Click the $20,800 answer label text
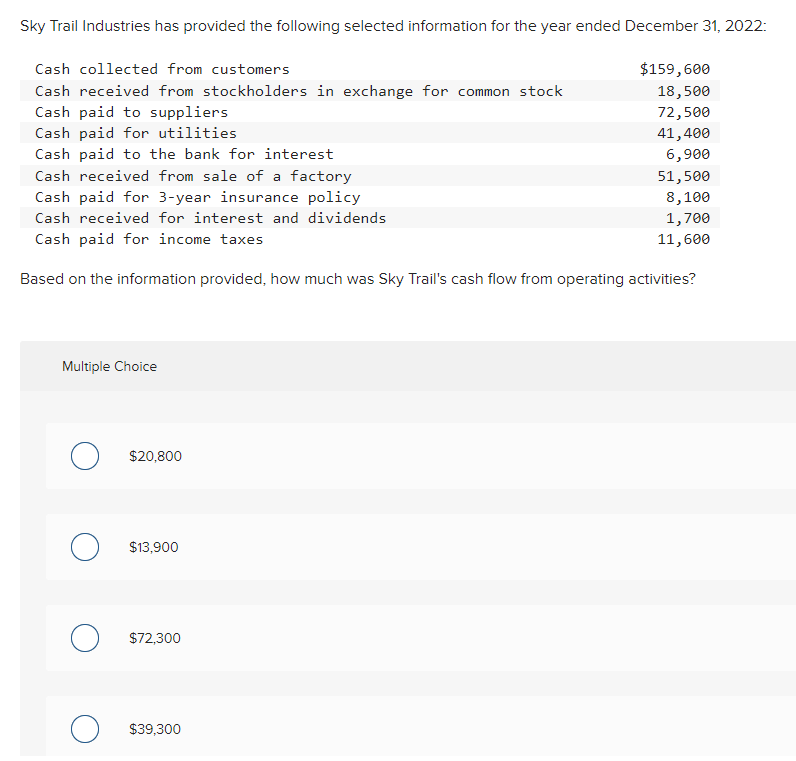 click(x=155, y=456)
